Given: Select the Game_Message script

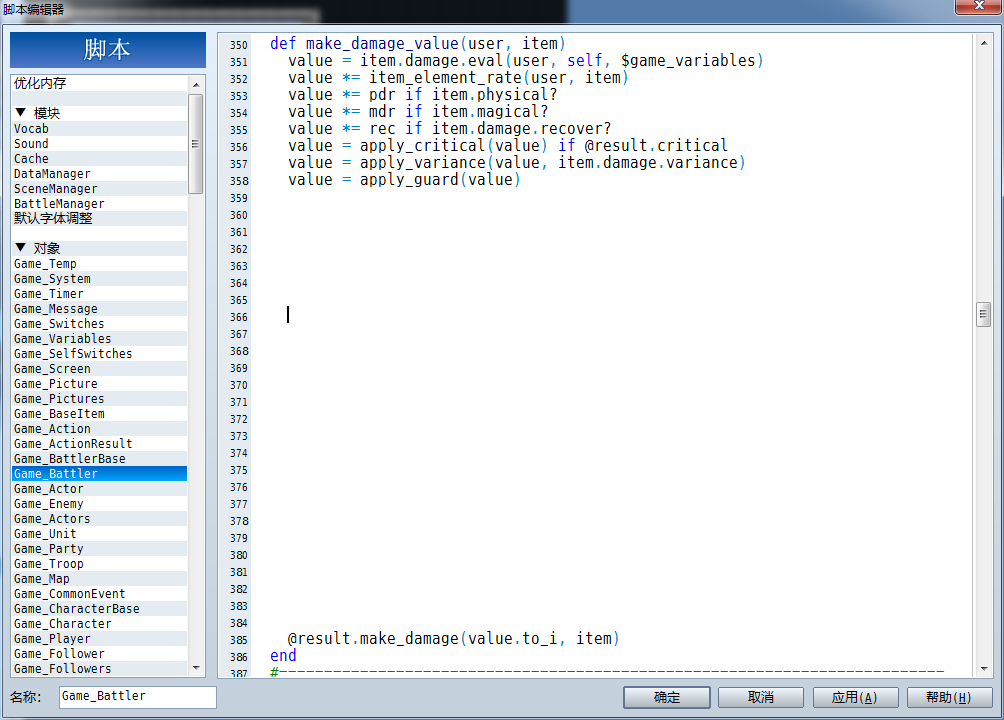Looking at the screenshot, I should coord(100,309).
